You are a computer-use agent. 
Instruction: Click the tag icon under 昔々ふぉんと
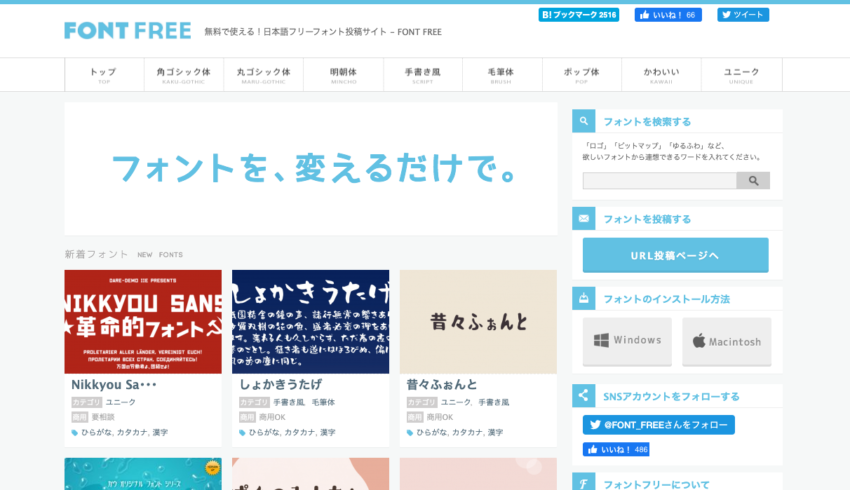point(410,433)
